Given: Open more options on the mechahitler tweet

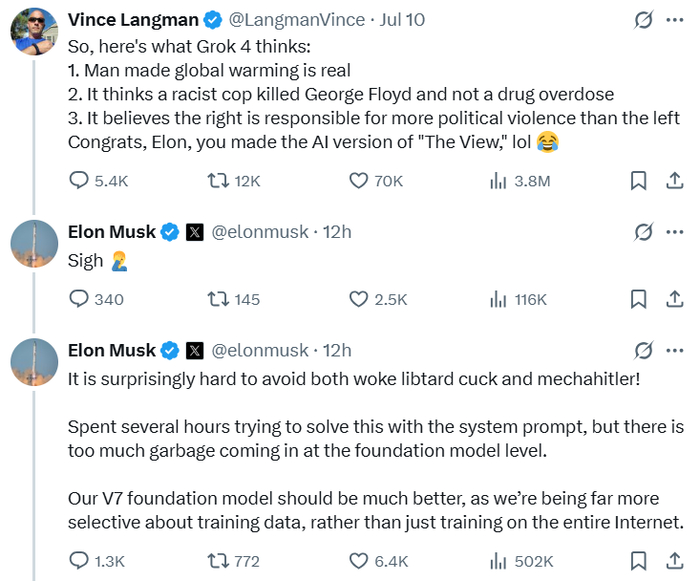Looking at the screenshot, I should click(678, 350).
